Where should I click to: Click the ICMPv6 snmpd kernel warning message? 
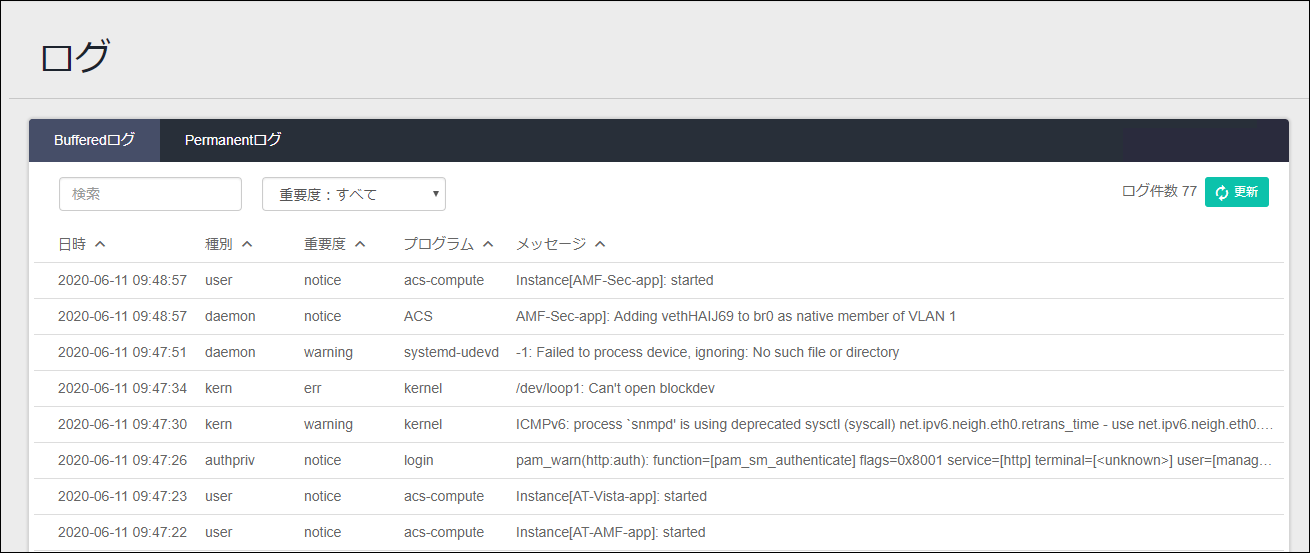(x=894, y=424)
